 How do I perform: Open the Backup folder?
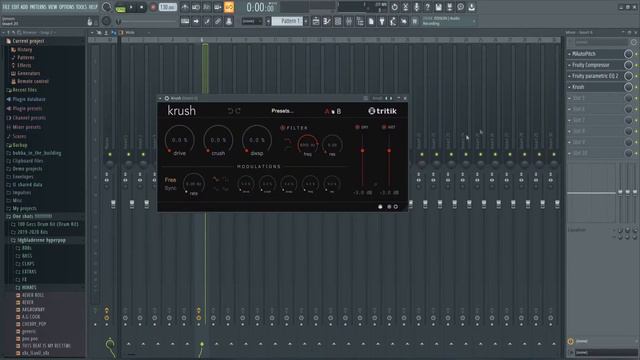click(x=19, y=145)
